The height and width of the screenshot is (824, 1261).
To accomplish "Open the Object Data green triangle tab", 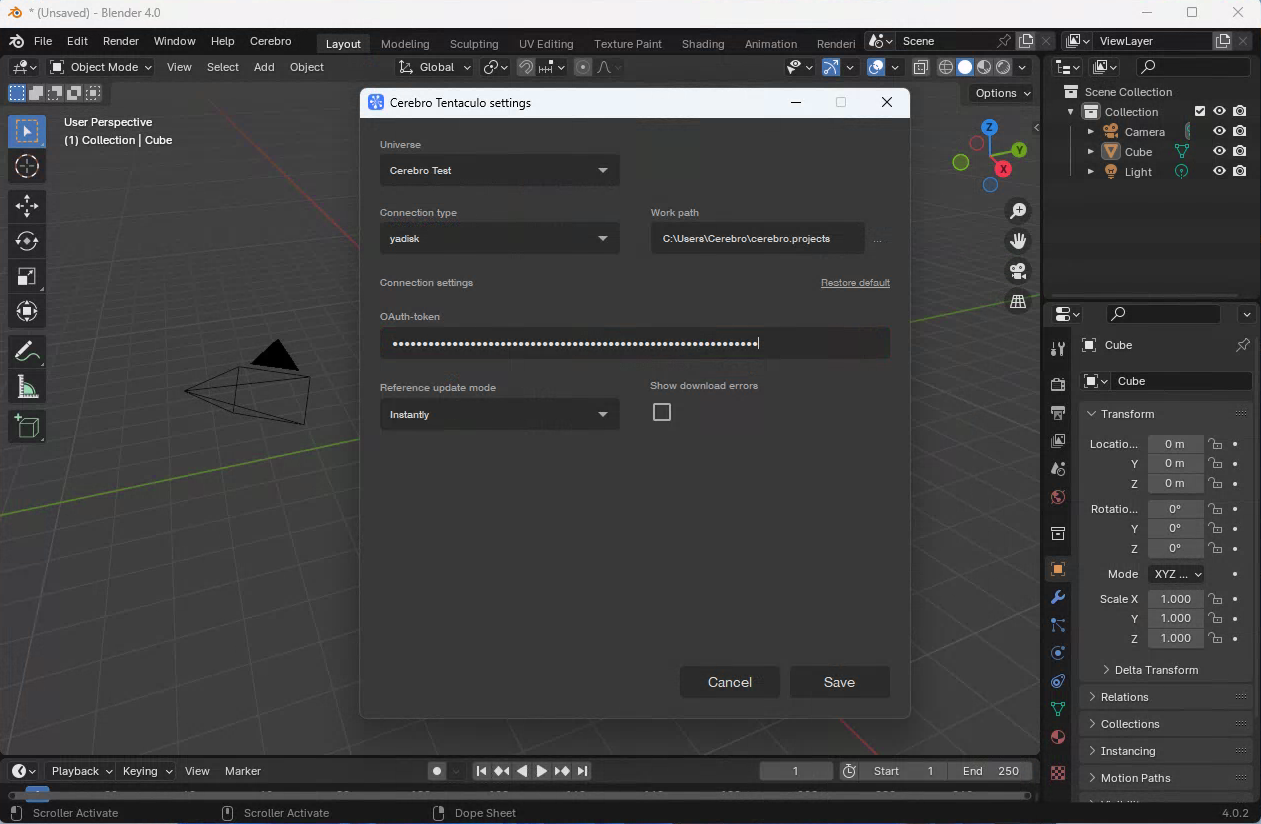I will click(1058, 709).
